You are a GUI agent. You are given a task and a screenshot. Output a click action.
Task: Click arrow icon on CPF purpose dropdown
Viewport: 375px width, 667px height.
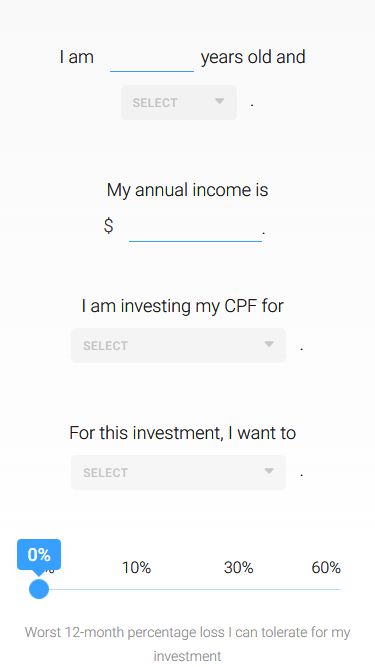tap(269, 344)
